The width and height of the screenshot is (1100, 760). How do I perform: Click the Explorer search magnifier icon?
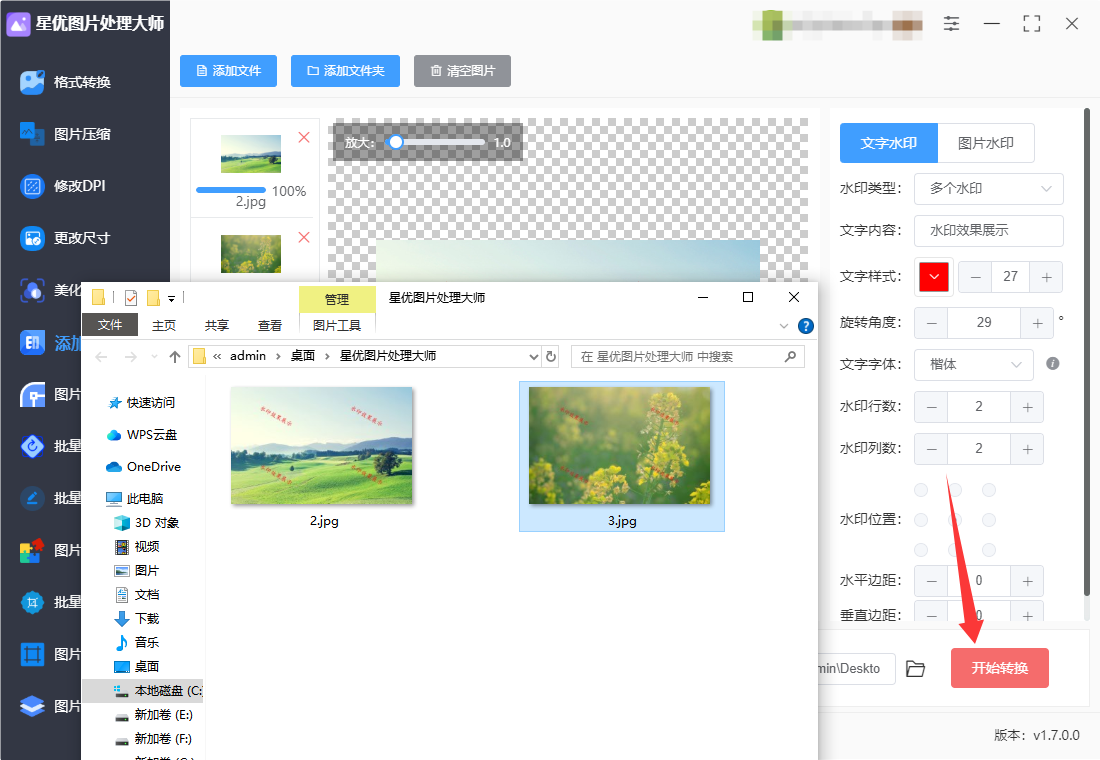click(790, 356)
